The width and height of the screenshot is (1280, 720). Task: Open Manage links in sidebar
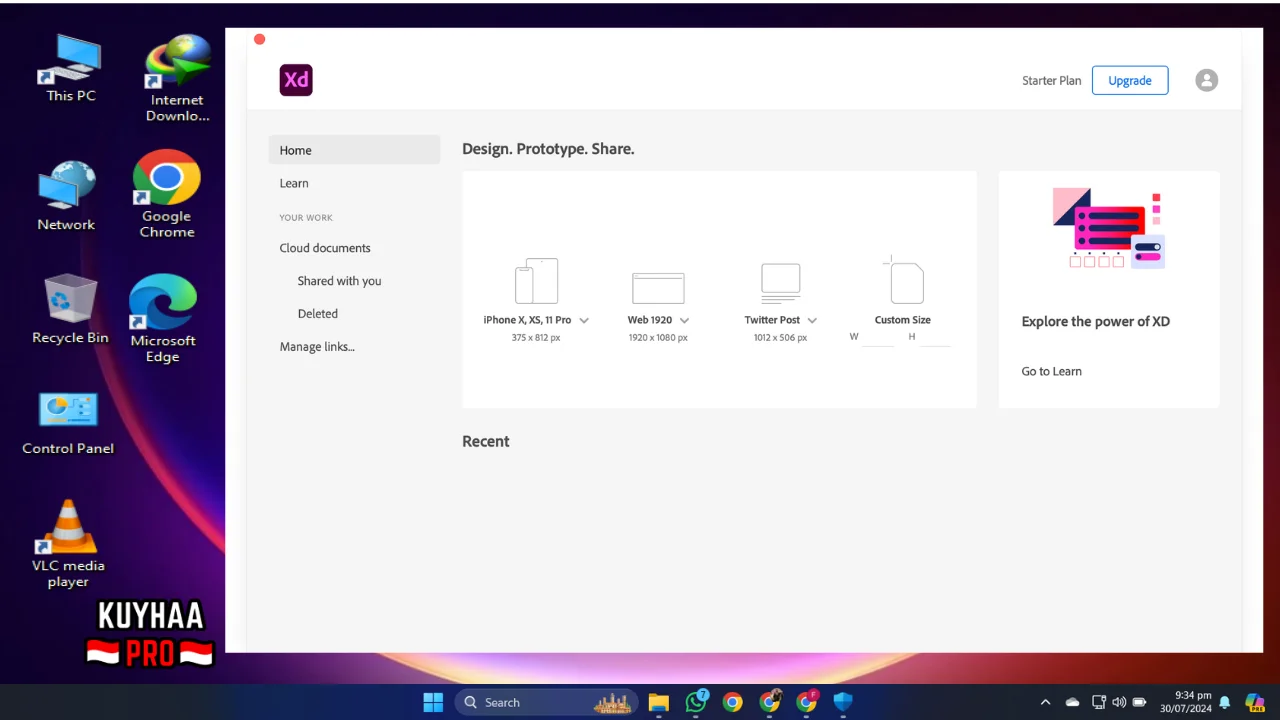click(317, 347)
